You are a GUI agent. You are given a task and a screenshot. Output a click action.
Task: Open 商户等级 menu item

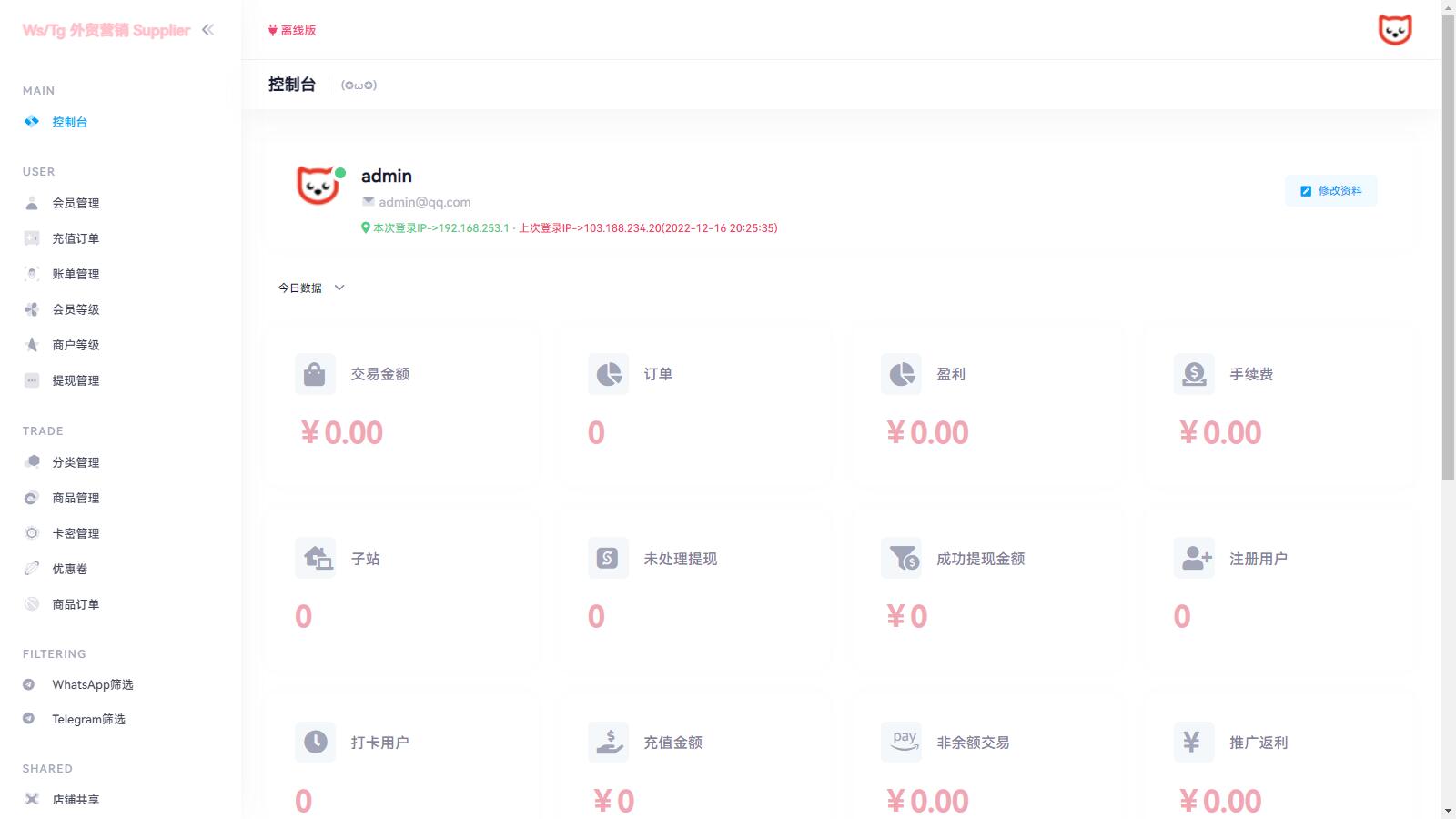(76, 345)
